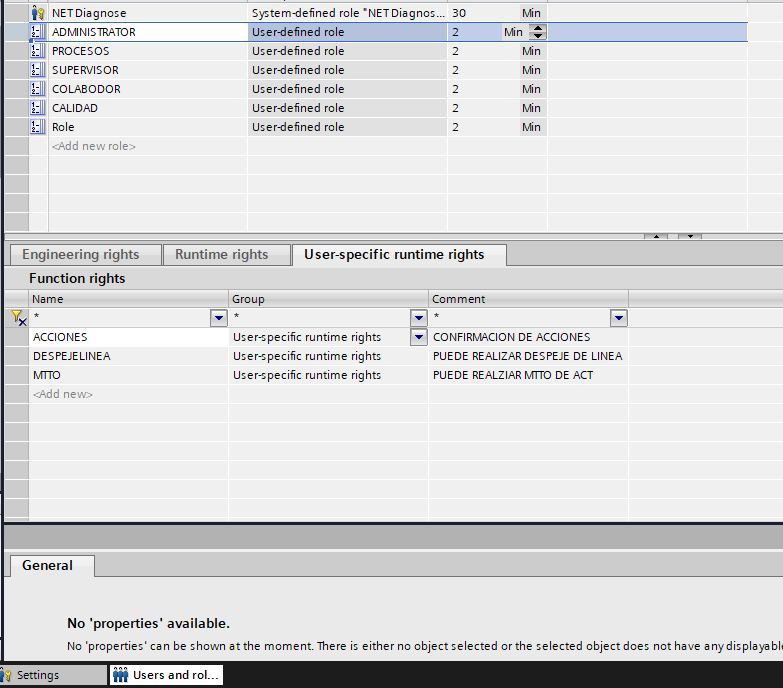783x688 pixels.
Task: Click the ADMINISTRATOR 'User-defined role' description
Action: click(298, 32)
